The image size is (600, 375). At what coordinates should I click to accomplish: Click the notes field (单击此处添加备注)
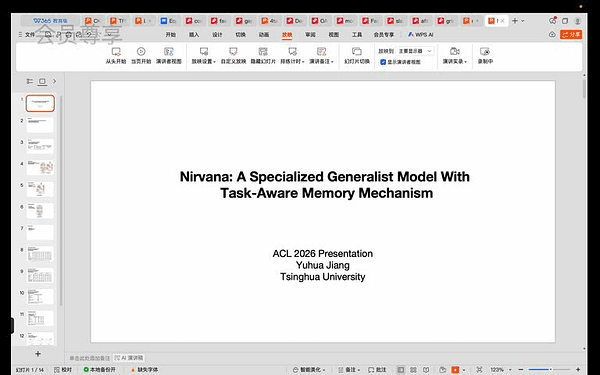click(90, 358)
